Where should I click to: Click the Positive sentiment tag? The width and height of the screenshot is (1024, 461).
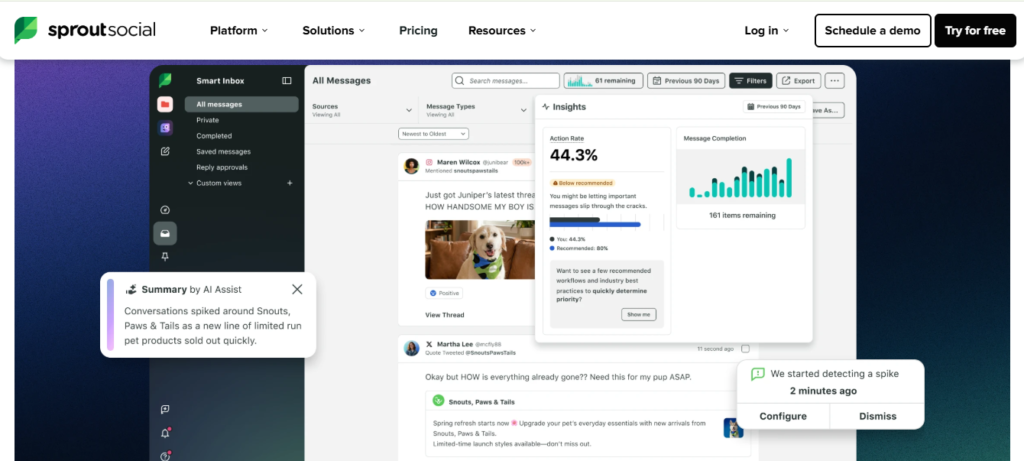tap(443, 293)
